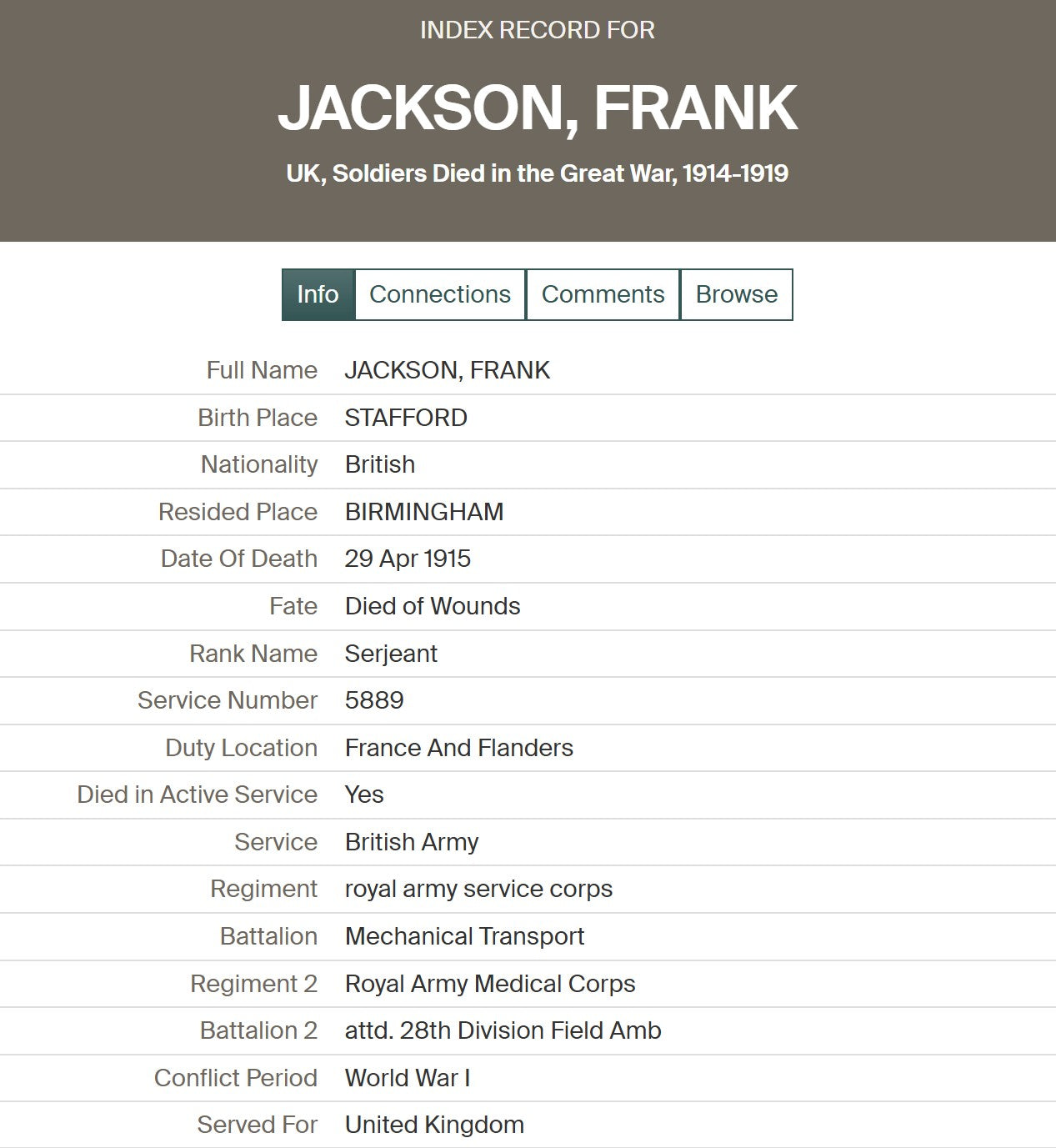The height and width of the screenshot is (1148, 1056).
Task: Click the Soldiers Died in the Great War subtitle
Action: tap(538, 173)
